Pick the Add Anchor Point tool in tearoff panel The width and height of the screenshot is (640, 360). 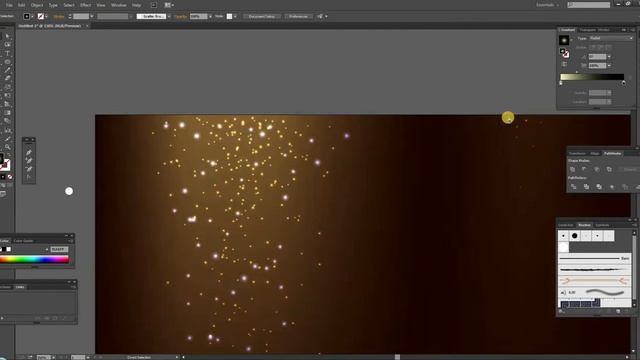coord(29,160)
